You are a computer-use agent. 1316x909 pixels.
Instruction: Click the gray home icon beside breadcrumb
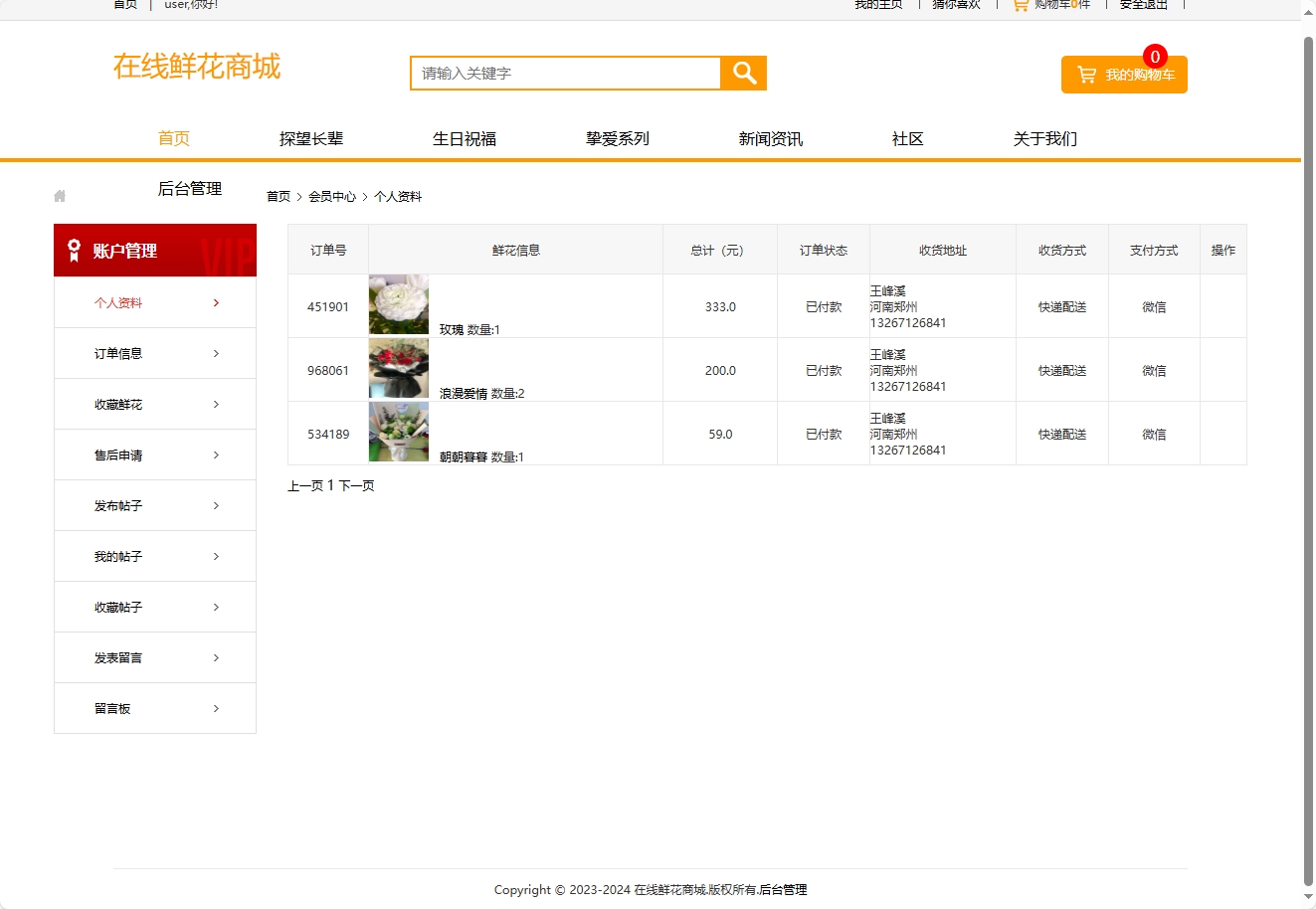pyautogui.click(x=60, y=196)
